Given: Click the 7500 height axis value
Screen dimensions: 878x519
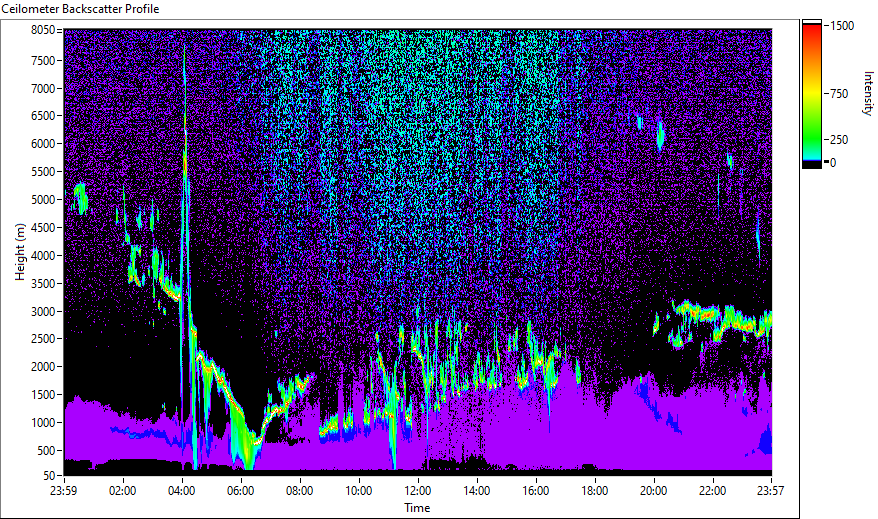Looking at the screenshot, I should (x=43, y=60).
